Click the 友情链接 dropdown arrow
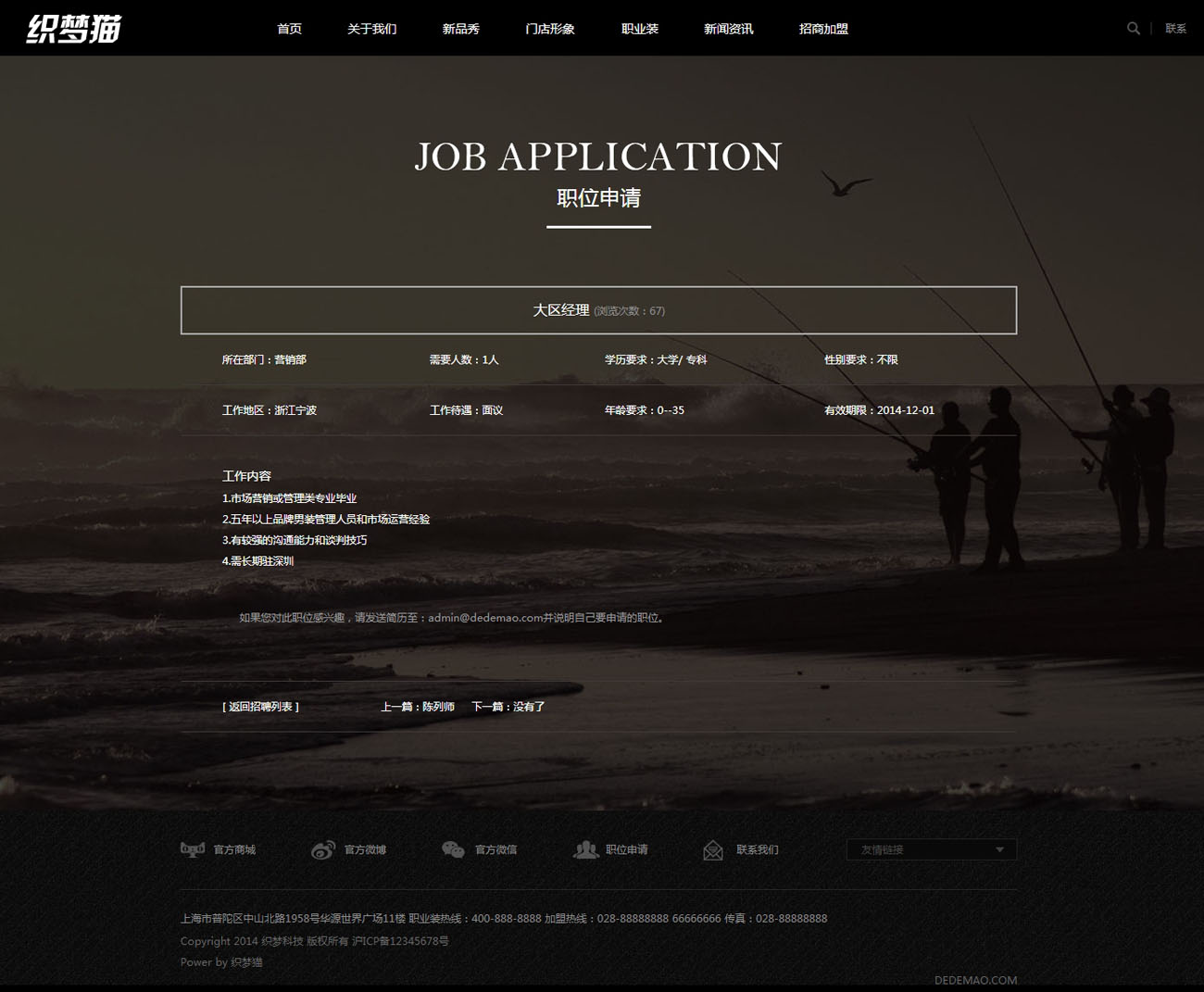The width and height of the screenshot is (1204, 992). coord(999,849)
